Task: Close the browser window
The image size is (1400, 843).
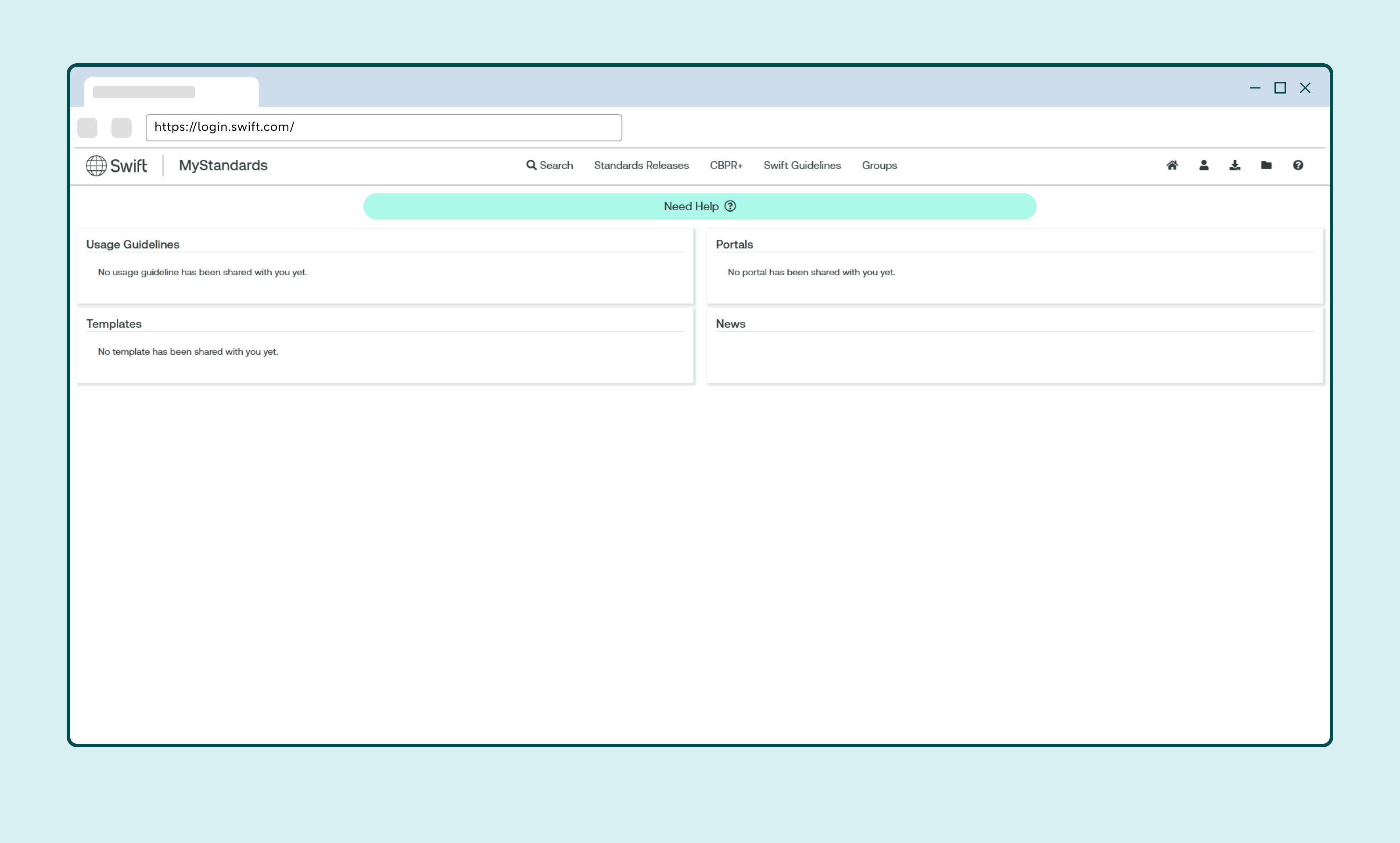Action: pos(1305,88)
